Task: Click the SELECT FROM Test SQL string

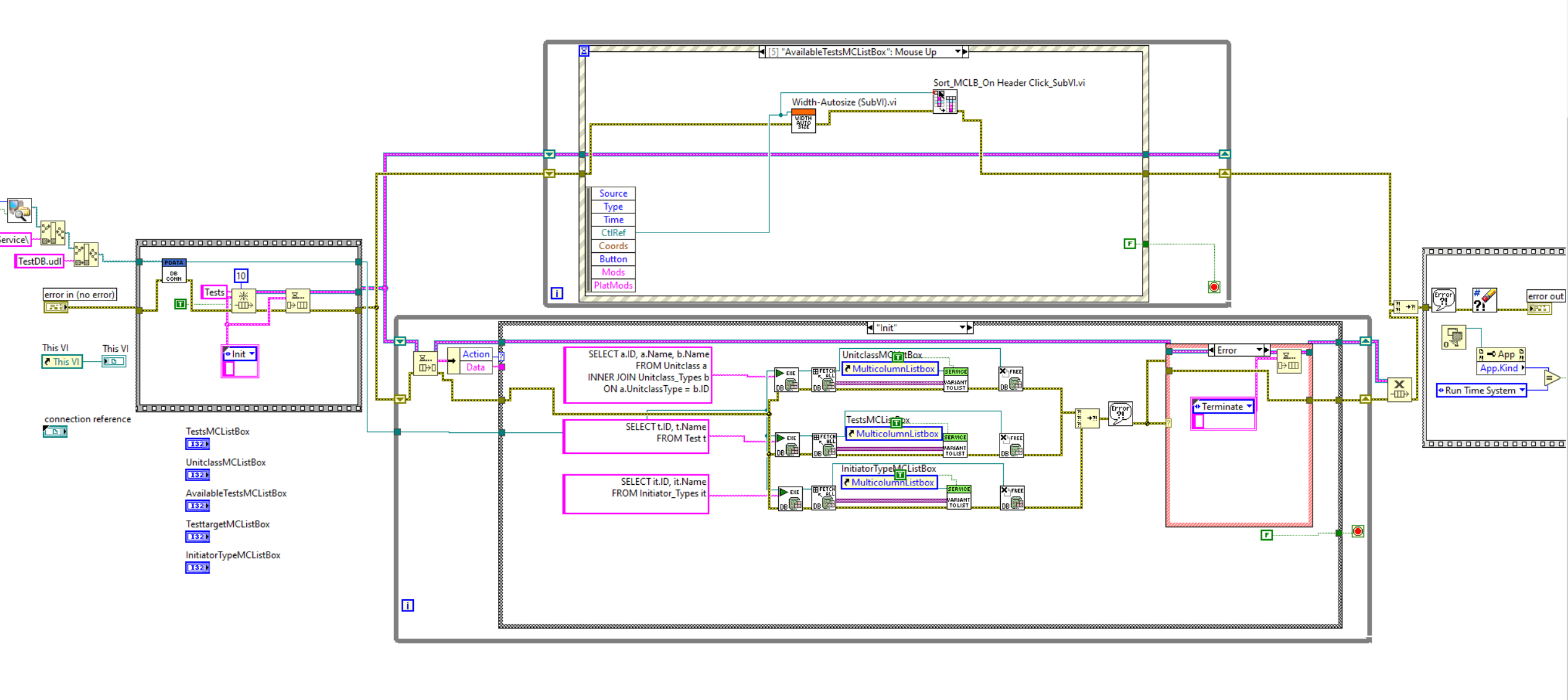Action: [636, 436]
